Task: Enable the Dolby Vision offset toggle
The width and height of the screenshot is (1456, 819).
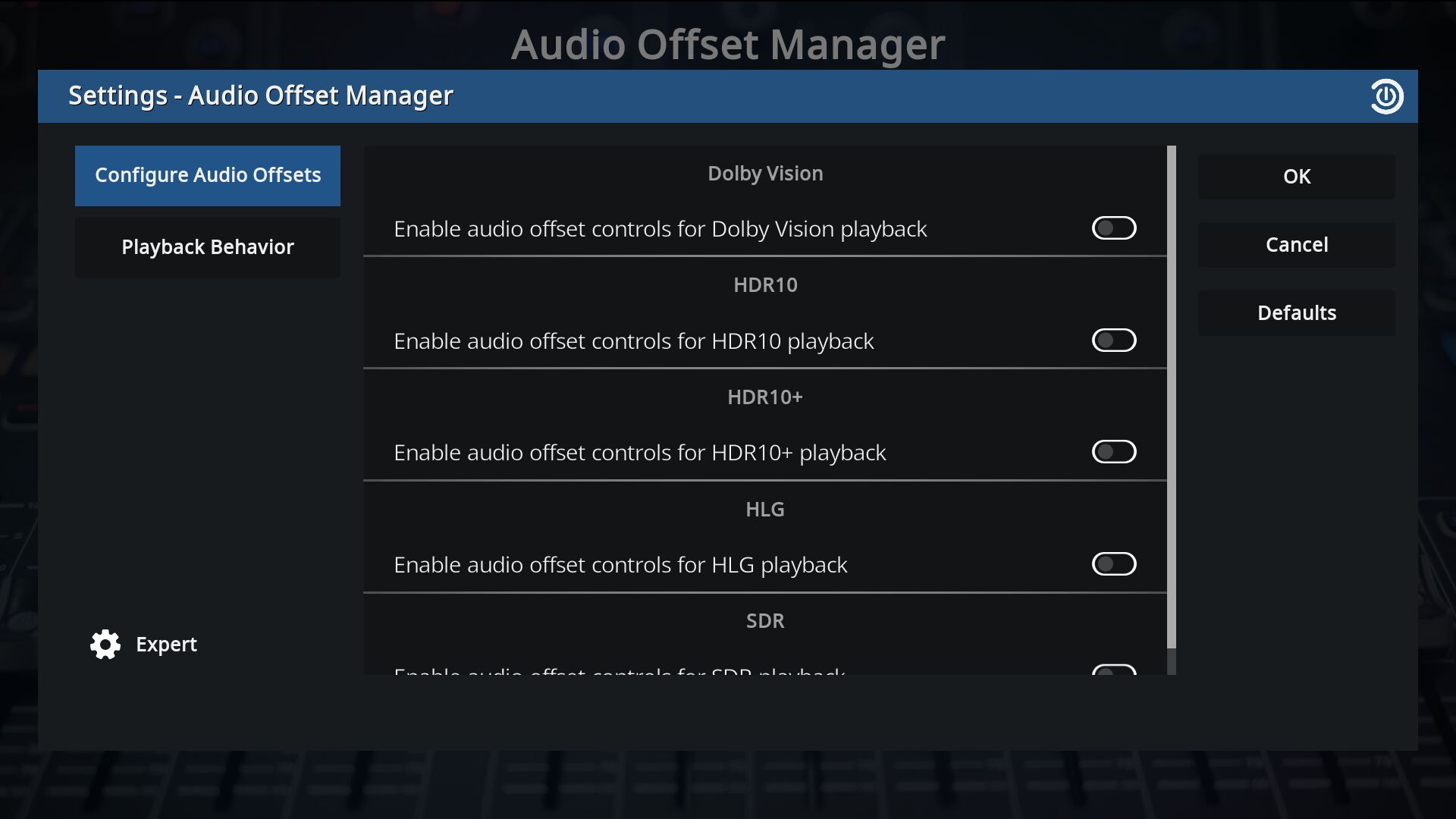Action: tap(1113, 228)
